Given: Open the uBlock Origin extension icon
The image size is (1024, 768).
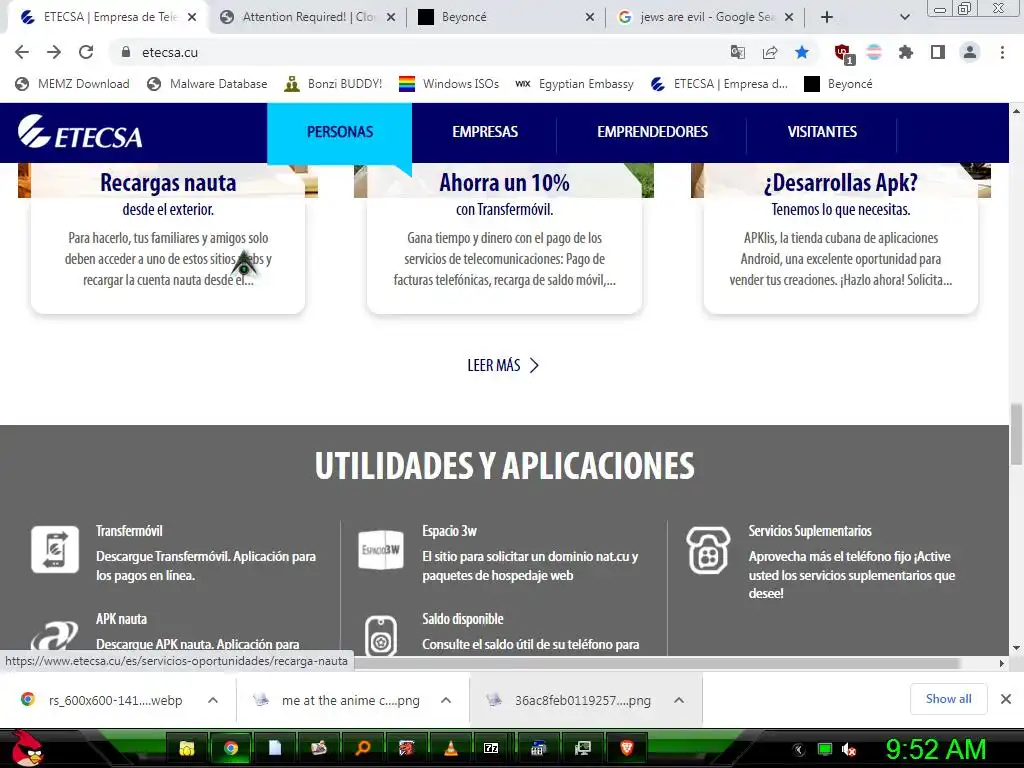Looking at the screenshot, I should click(844, 54).
